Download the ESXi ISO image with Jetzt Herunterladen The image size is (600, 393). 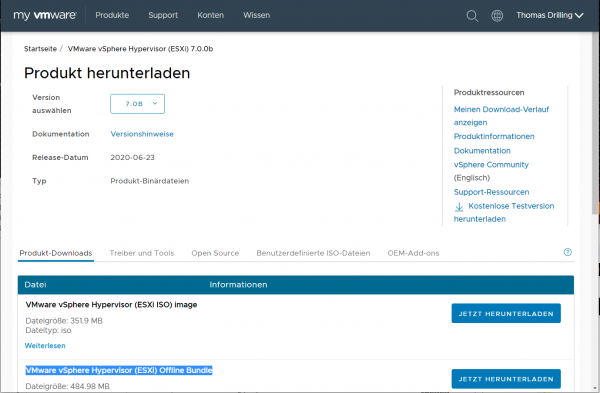tap(506, 313)
